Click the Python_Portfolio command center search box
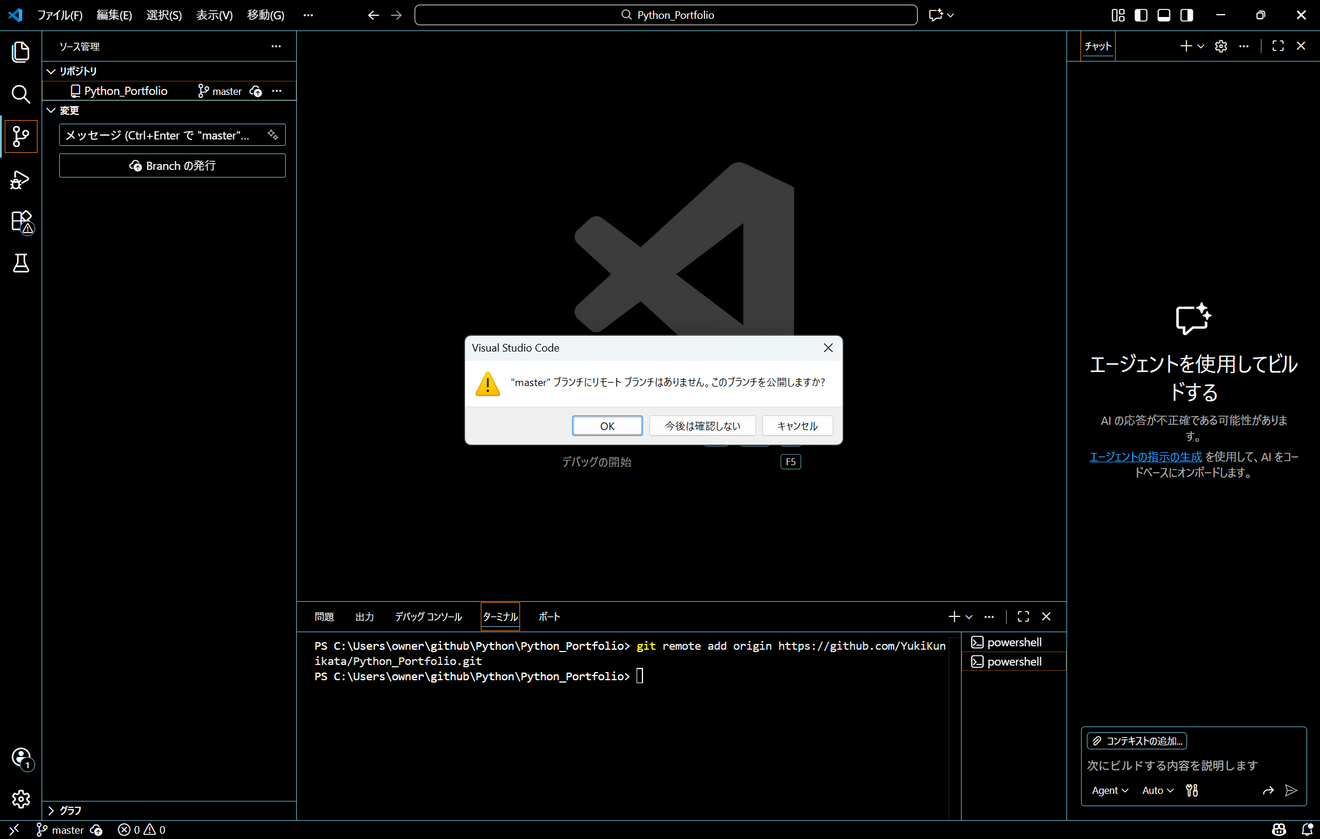 coord(666,15)
